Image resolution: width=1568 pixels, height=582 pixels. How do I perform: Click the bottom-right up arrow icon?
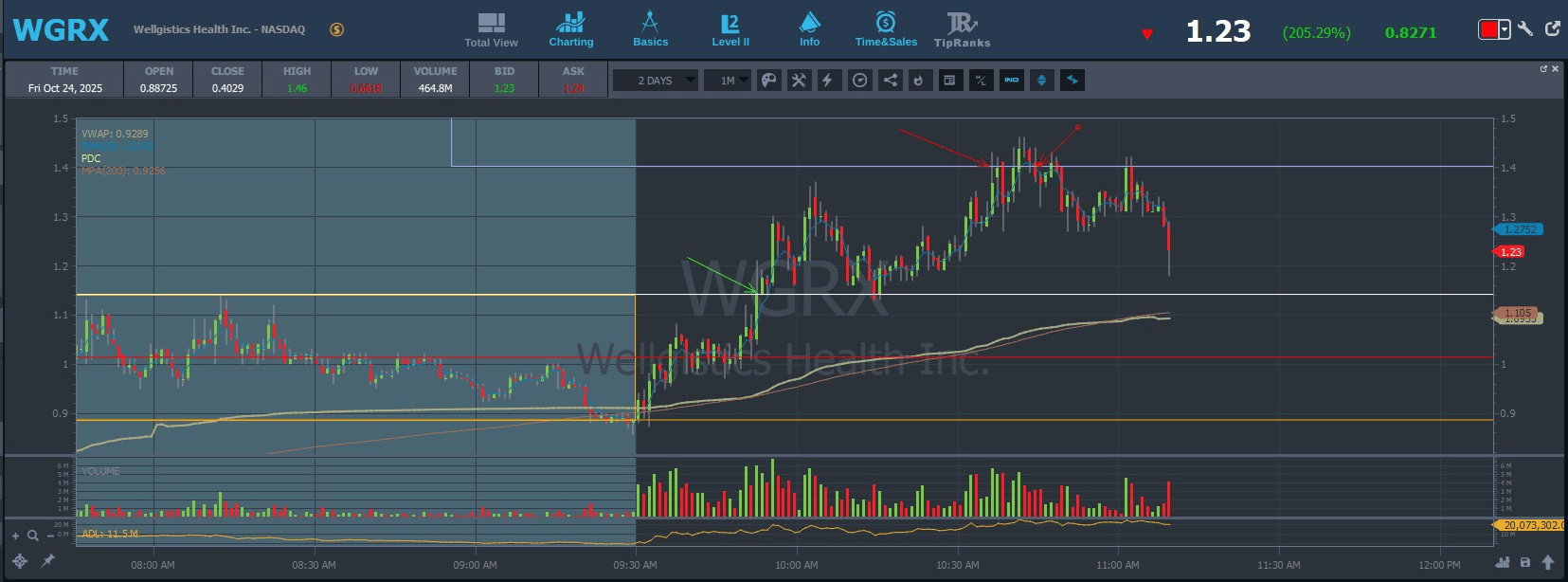pyautogui.click(x=1548, y=563)
